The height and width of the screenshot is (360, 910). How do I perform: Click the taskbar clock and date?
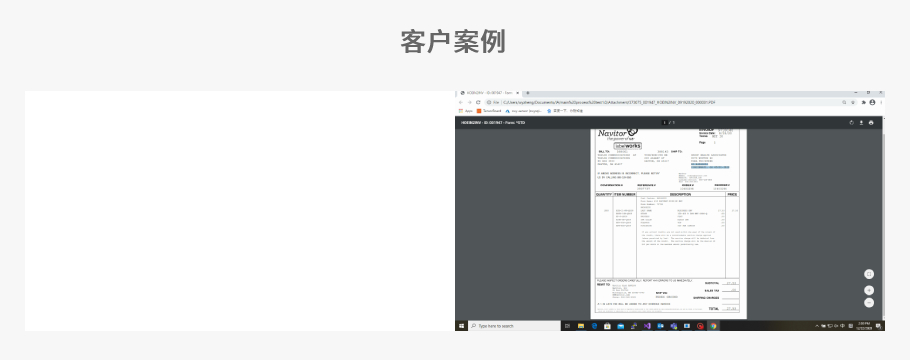click(864, 326)
